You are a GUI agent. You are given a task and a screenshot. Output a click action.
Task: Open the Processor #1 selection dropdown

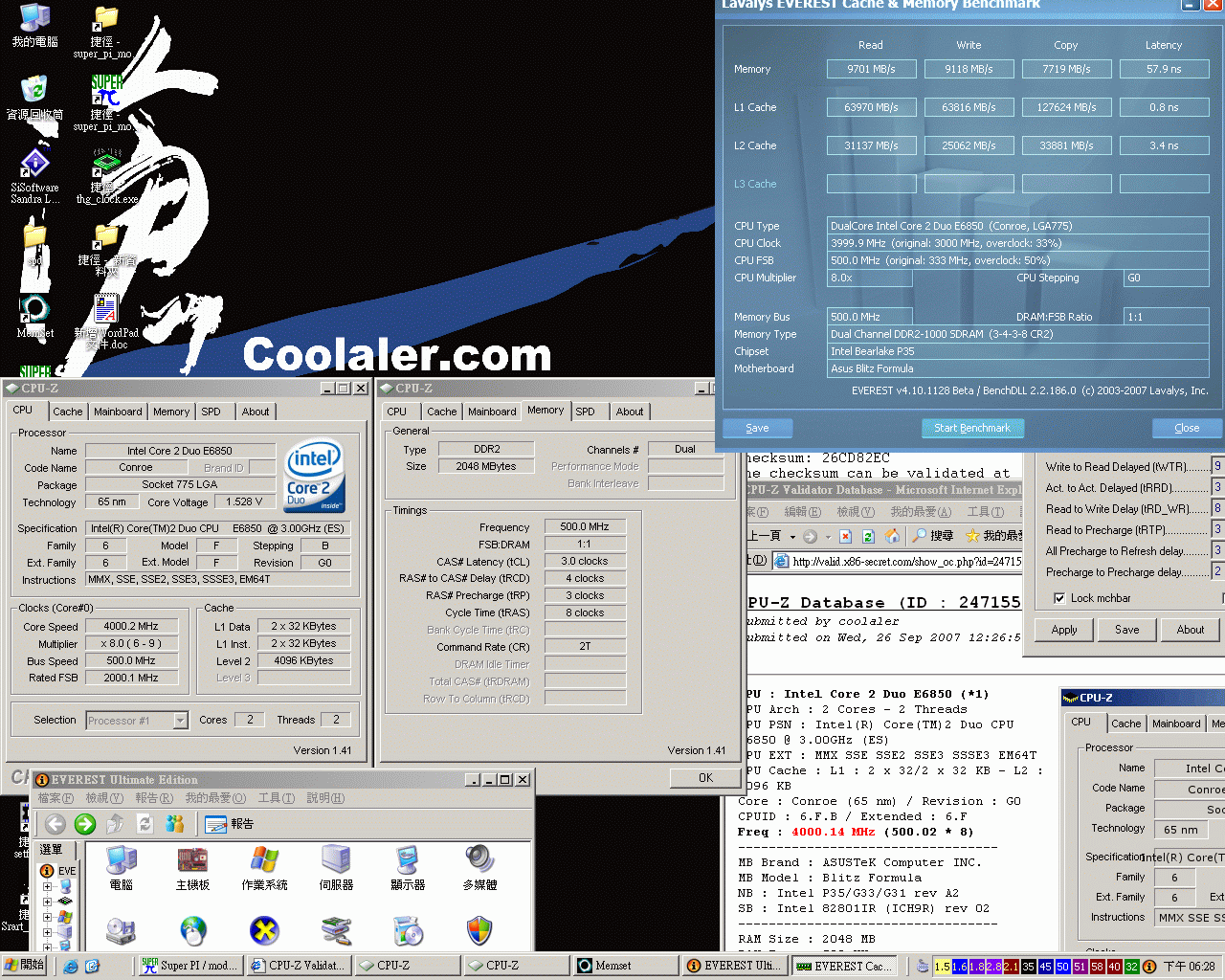pos(181,721)
